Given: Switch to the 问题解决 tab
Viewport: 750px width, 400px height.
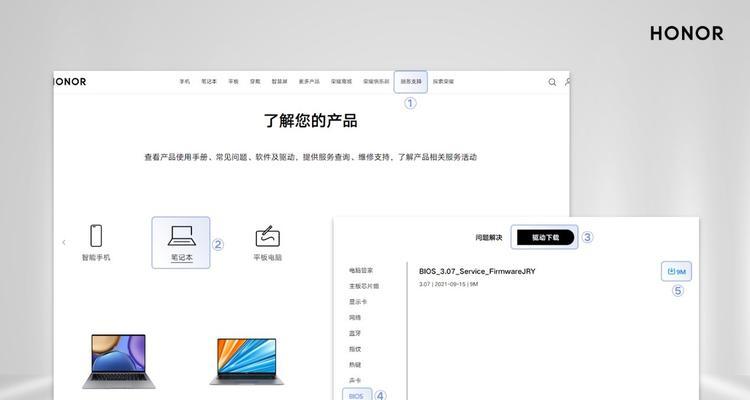Looking at the screenshot, I should point(489,237).
